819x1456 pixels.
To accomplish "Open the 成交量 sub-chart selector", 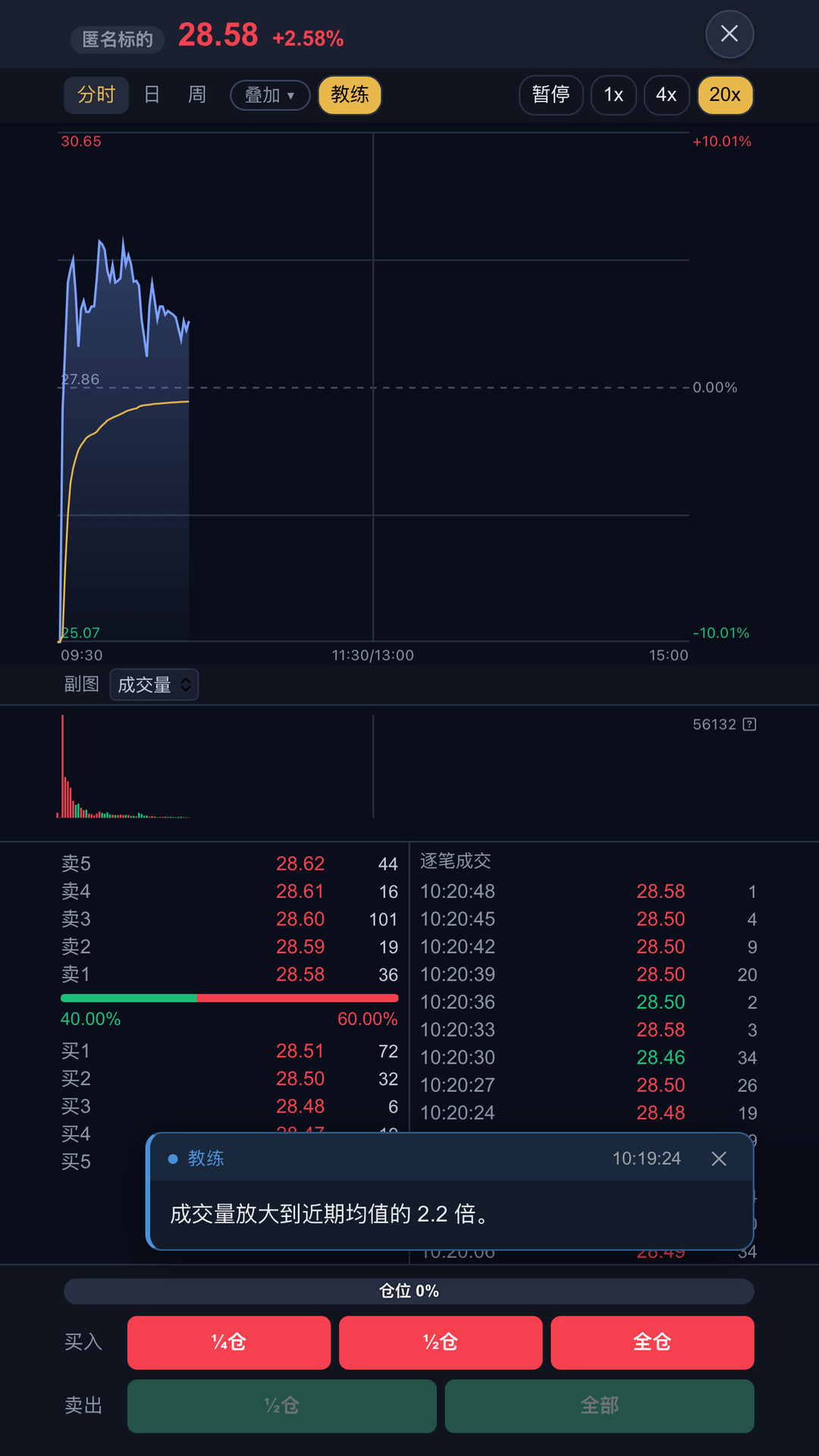I will (154, 685).
